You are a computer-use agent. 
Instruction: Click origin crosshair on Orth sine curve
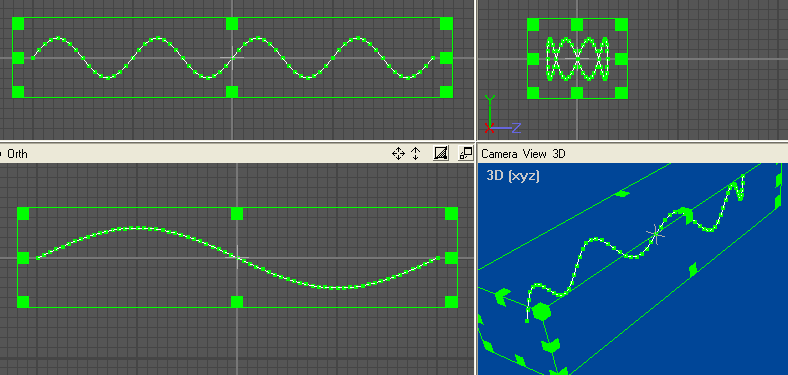point(238,258)
